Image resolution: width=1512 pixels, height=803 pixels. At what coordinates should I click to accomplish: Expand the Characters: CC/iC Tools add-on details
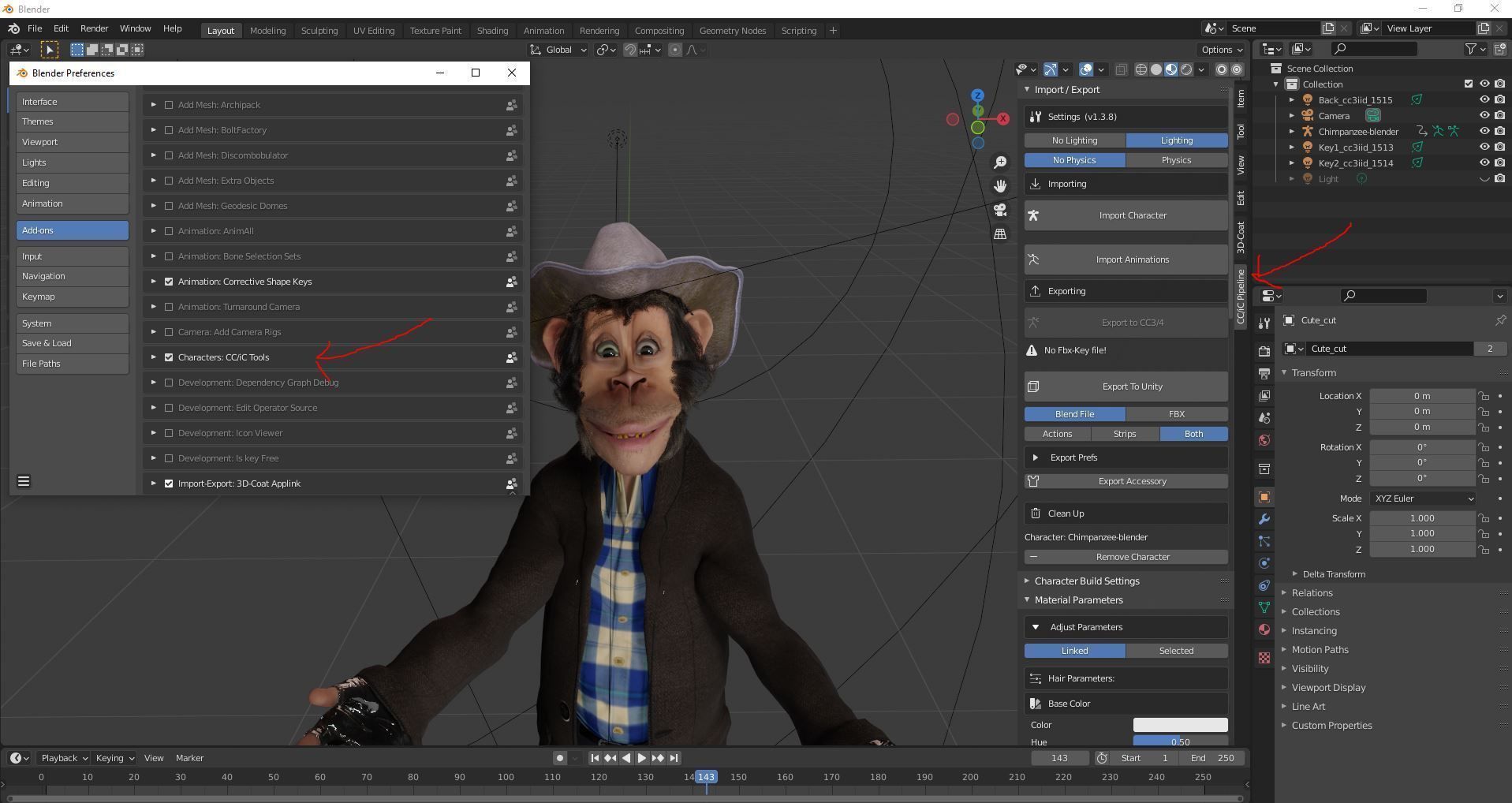coord(154,357)
